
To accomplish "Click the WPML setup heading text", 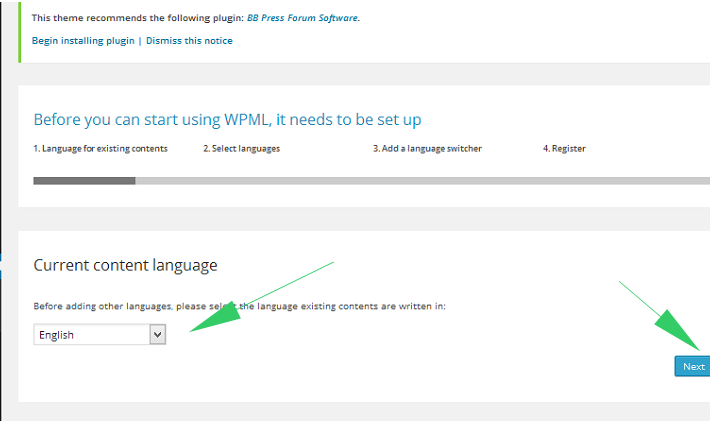I will [x=227, y=120].
